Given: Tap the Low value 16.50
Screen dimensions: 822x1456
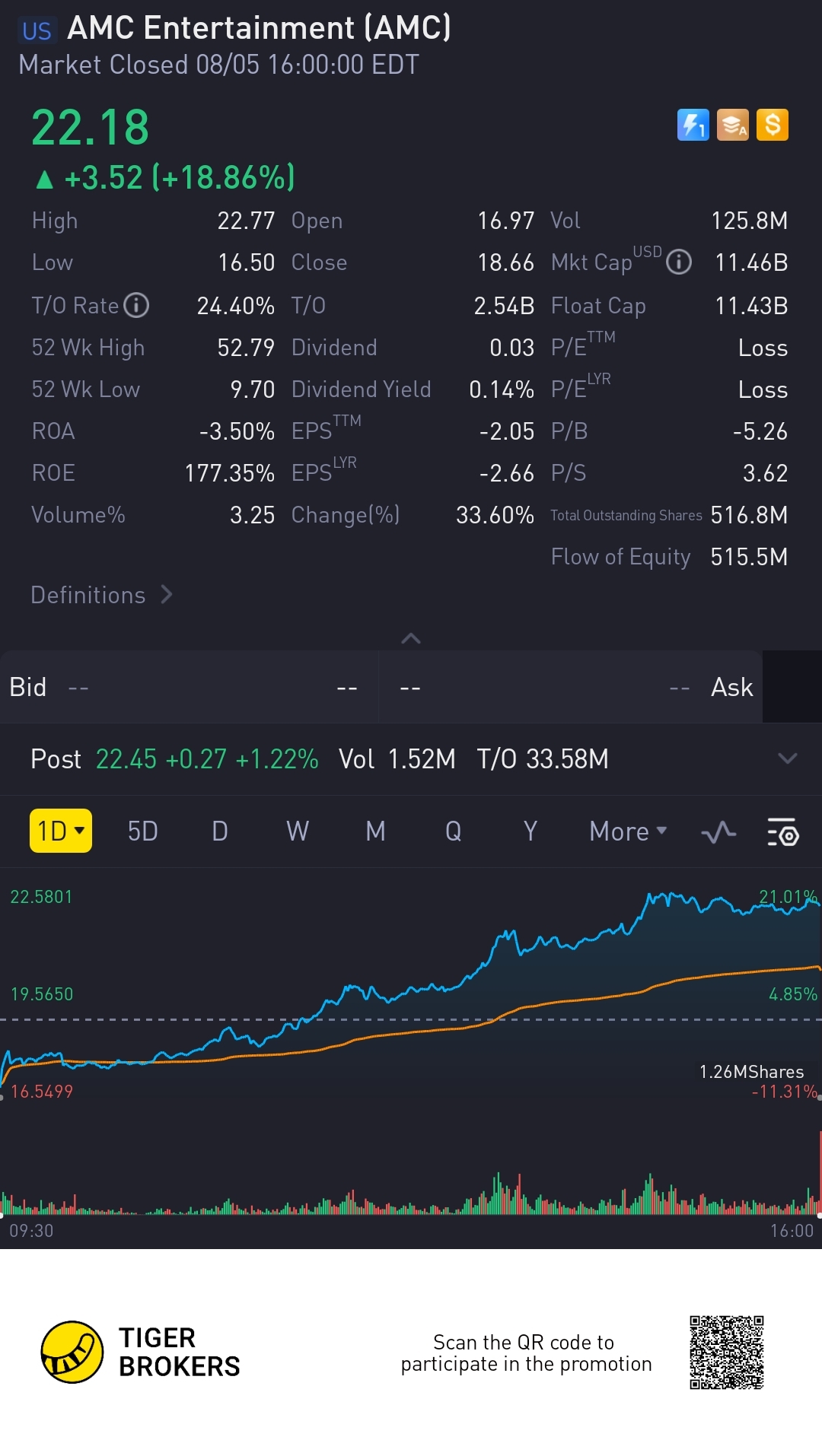Looking at the screenshot, I should tap(246, 262).
